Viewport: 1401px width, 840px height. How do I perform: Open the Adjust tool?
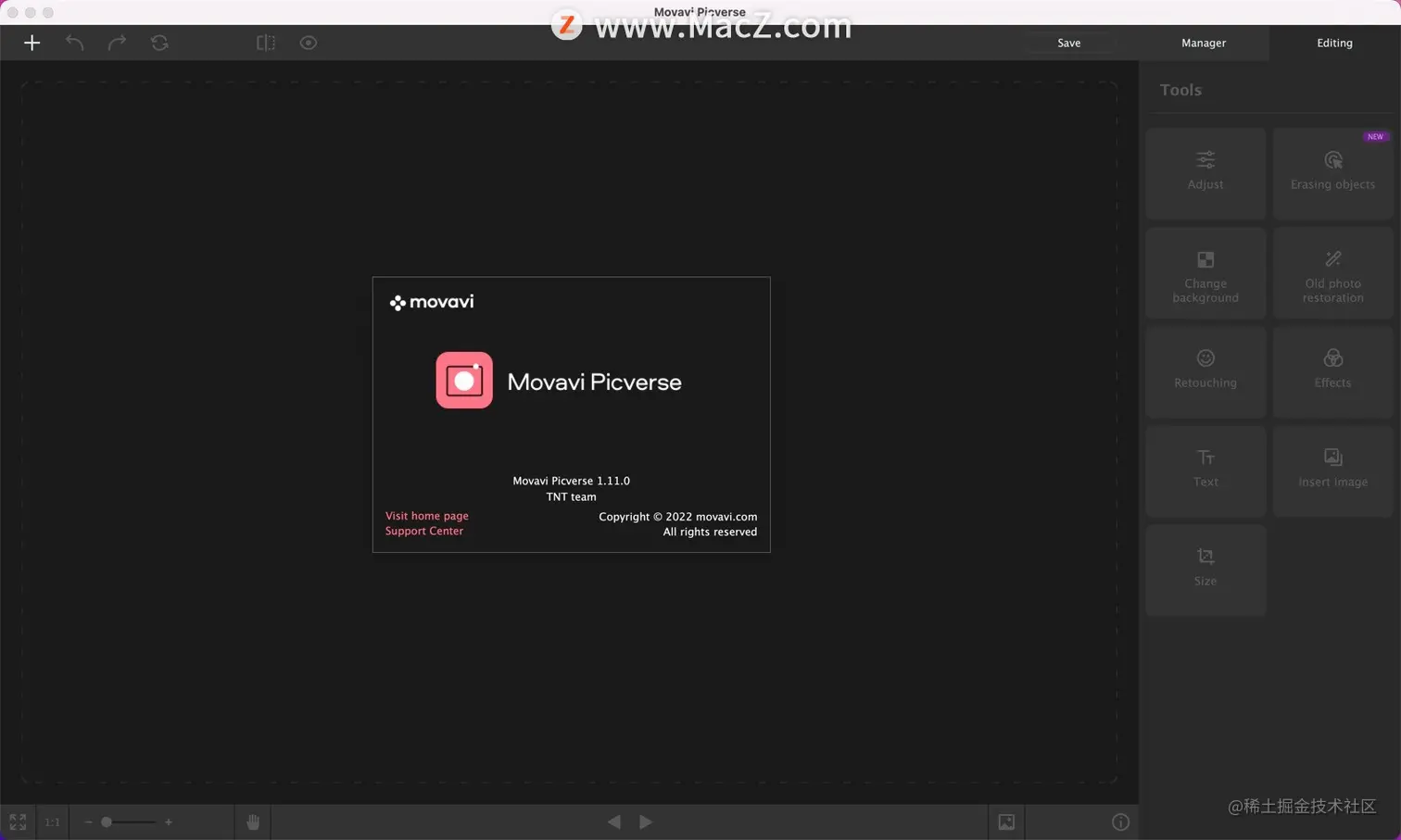1205,173
